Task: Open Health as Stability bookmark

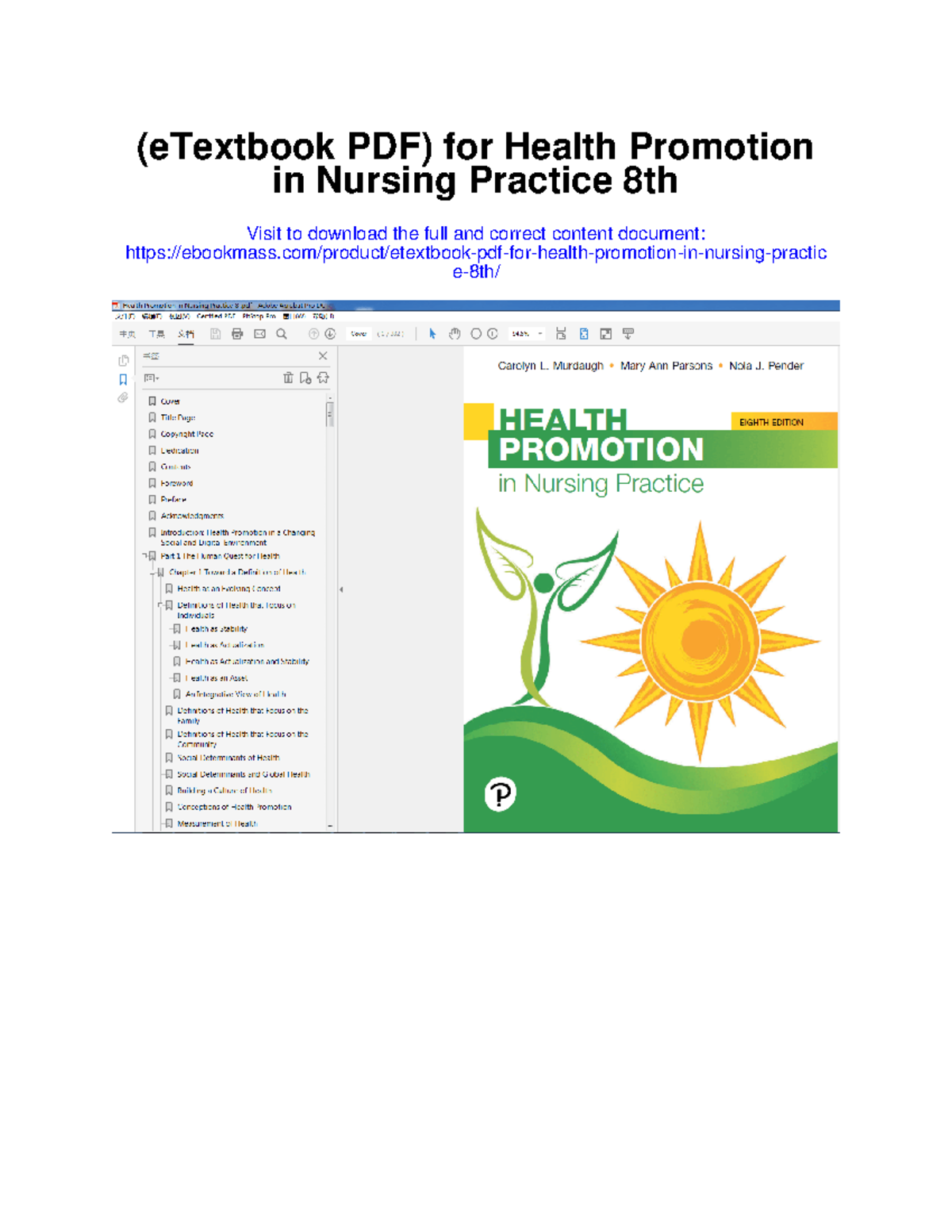Action: pos(216,629)
